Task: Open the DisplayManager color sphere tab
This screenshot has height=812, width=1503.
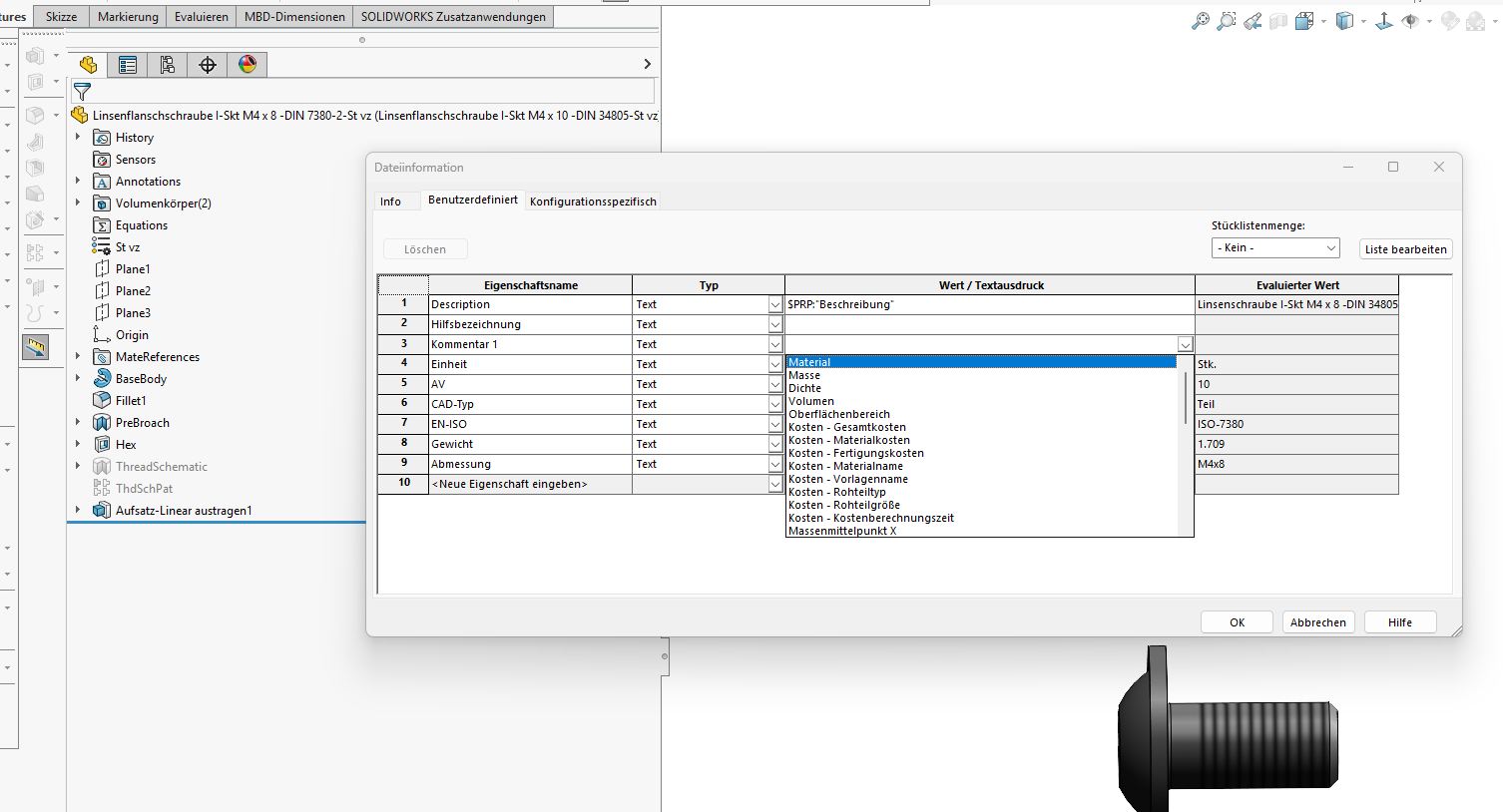Action: point(248,65)
